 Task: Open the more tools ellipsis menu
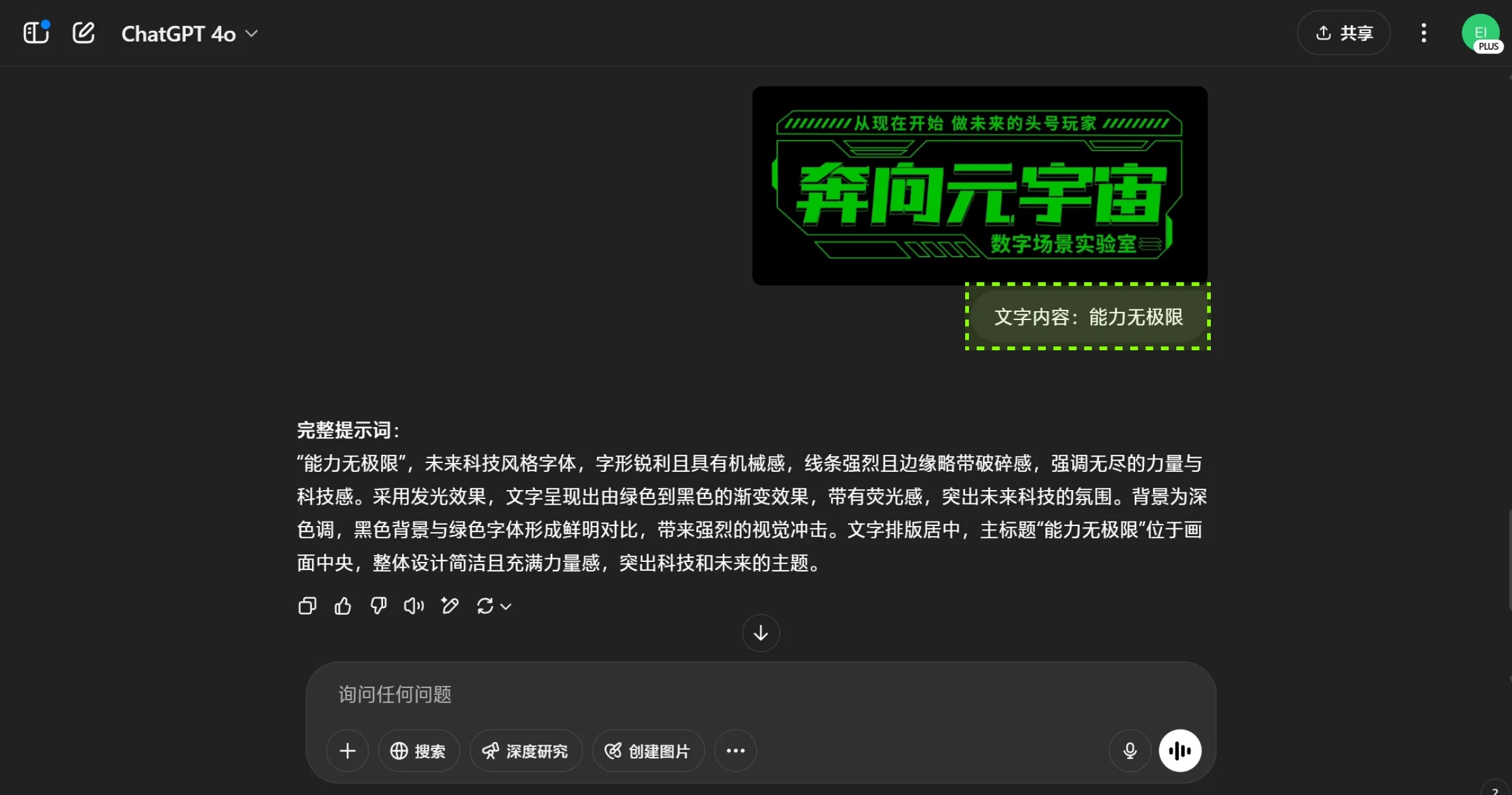(735, 750)
